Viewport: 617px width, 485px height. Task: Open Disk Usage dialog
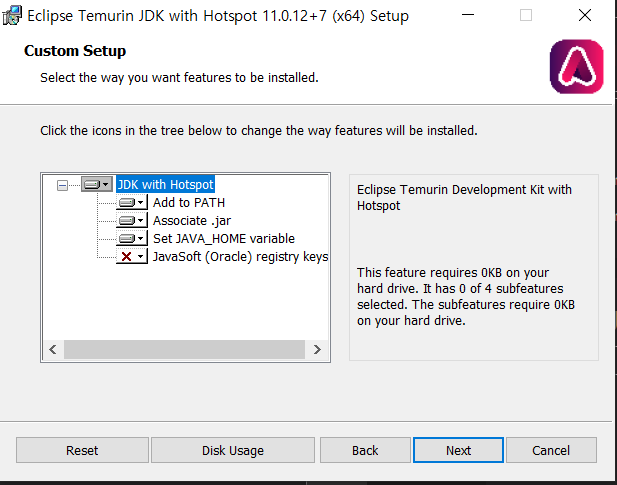pos(233,450)
